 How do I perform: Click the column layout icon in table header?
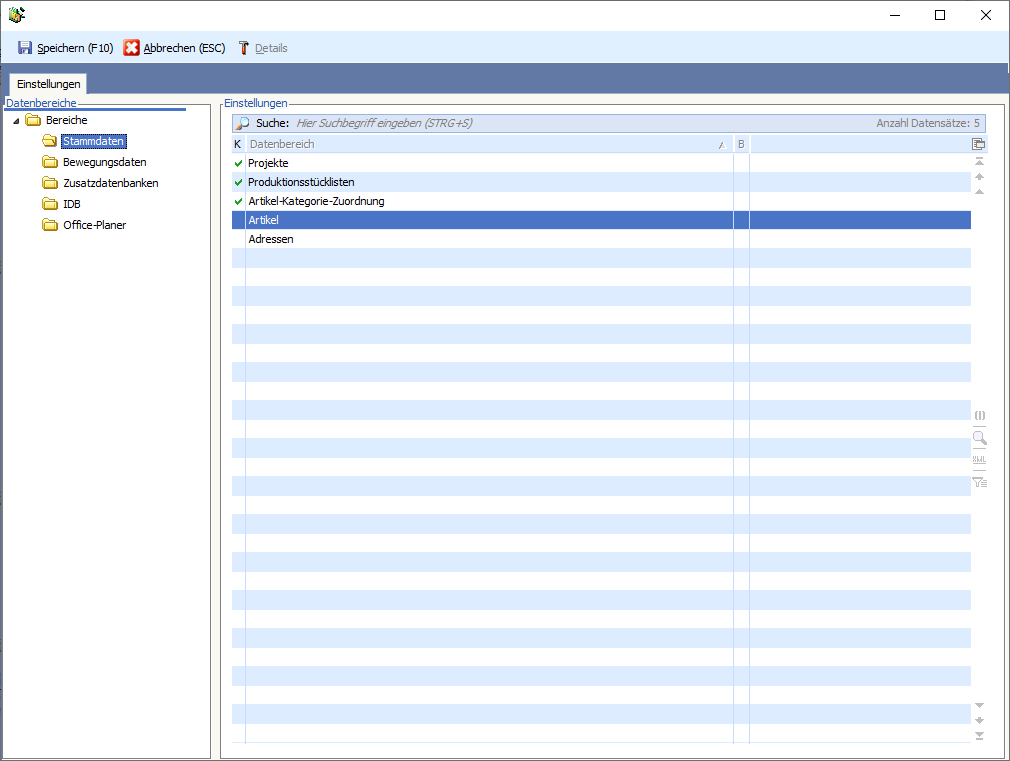coord(979,144)
